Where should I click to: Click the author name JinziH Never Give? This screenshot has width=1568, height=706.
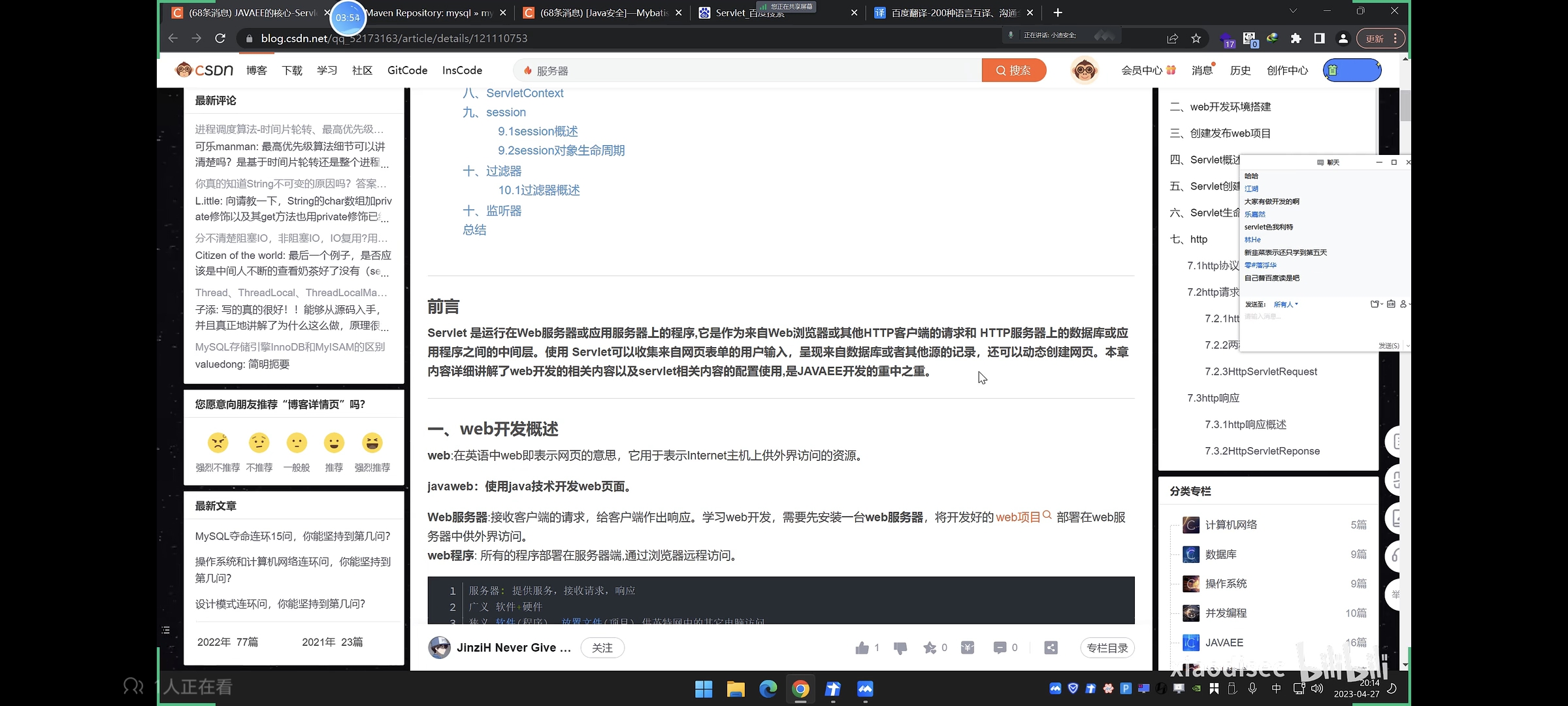pyautogui.click(x=514, y=648)
